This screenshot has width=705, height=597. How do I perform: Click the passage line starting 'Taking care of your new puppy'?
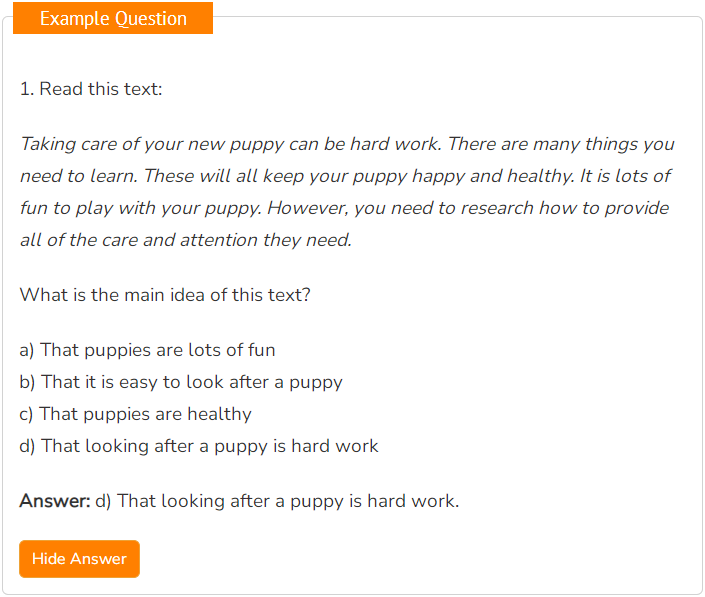(347, 144)
